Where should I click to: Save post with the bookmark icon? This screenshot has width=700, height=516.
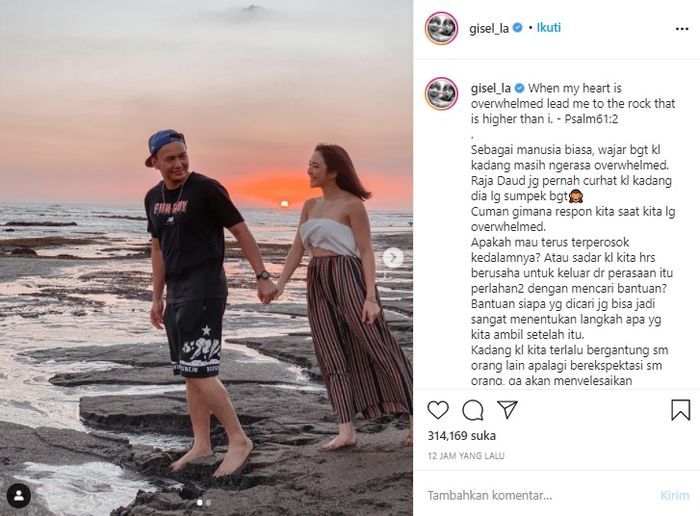point(680,409)
